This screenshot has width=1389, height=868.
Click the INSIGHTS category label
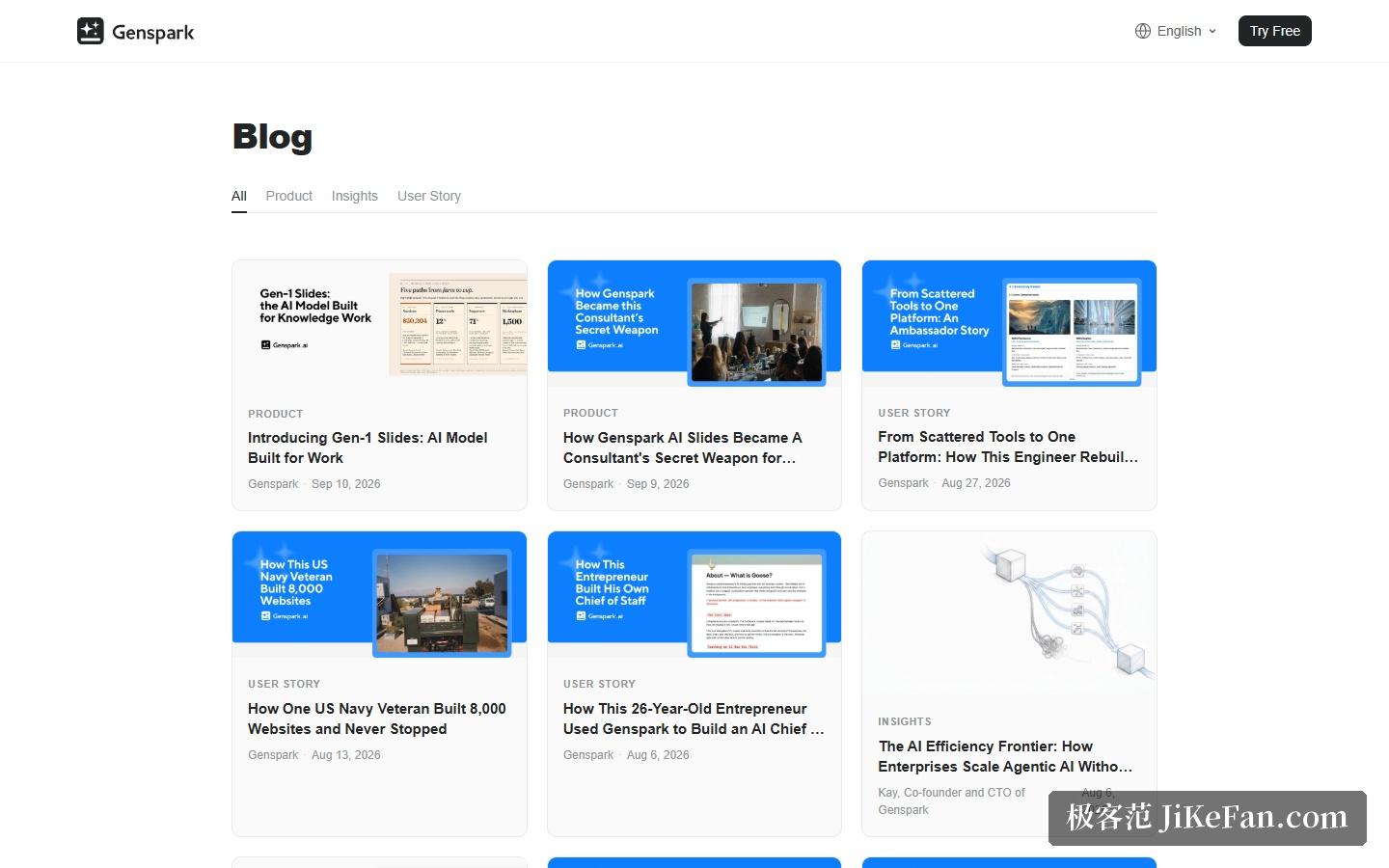click(905, 721)
